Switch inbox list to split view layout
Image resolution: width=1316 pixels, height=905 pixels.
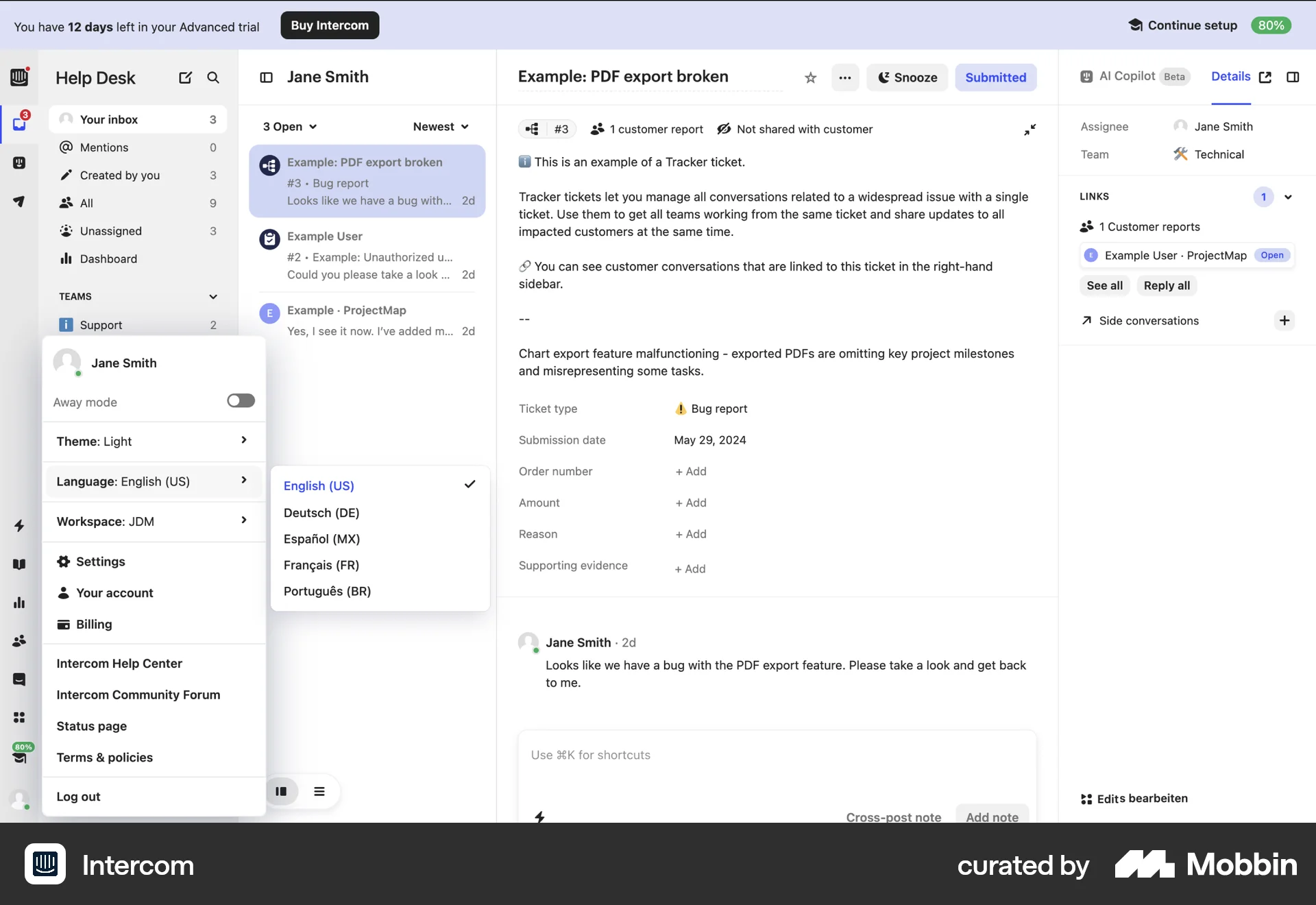click(282, 791)
